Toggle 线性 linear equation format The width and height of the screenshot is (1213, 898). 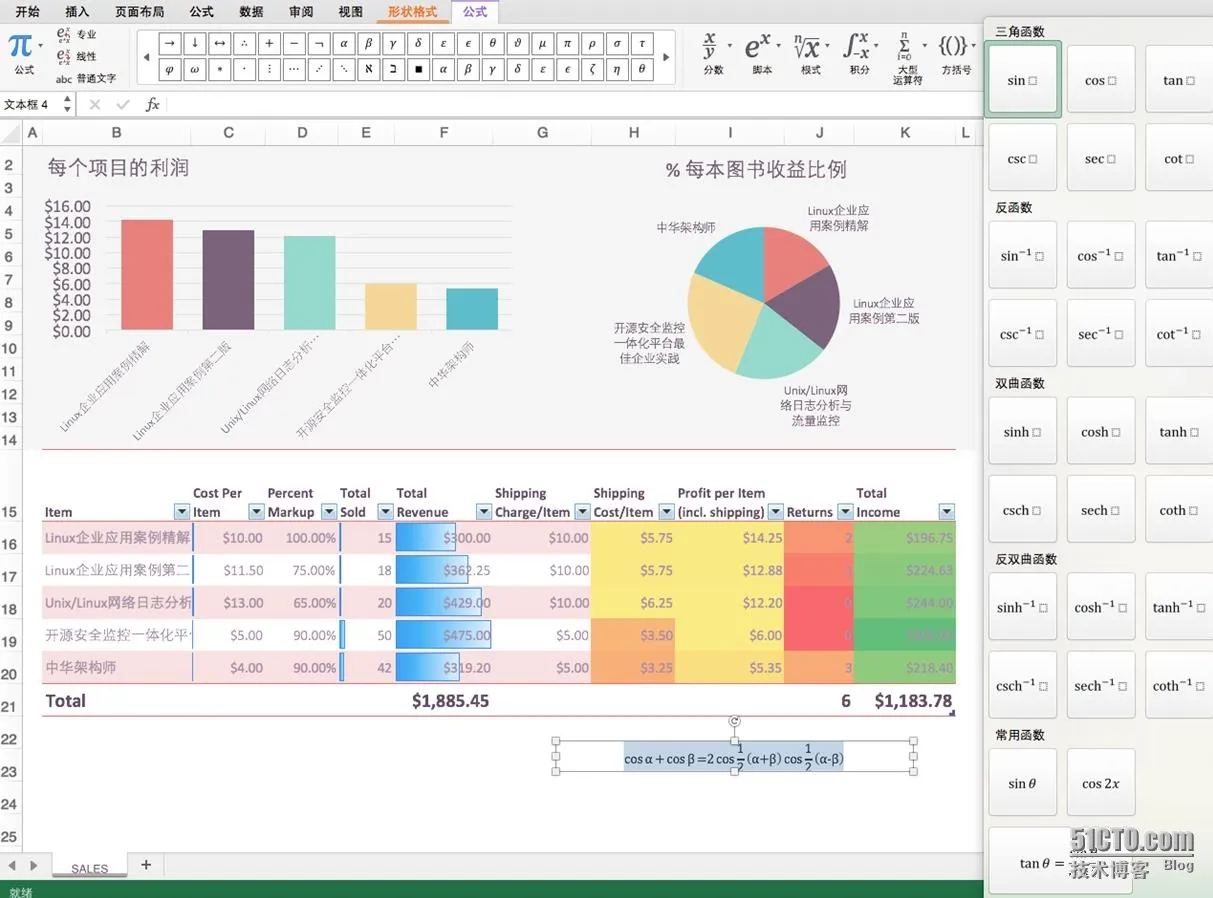(77, 56)
